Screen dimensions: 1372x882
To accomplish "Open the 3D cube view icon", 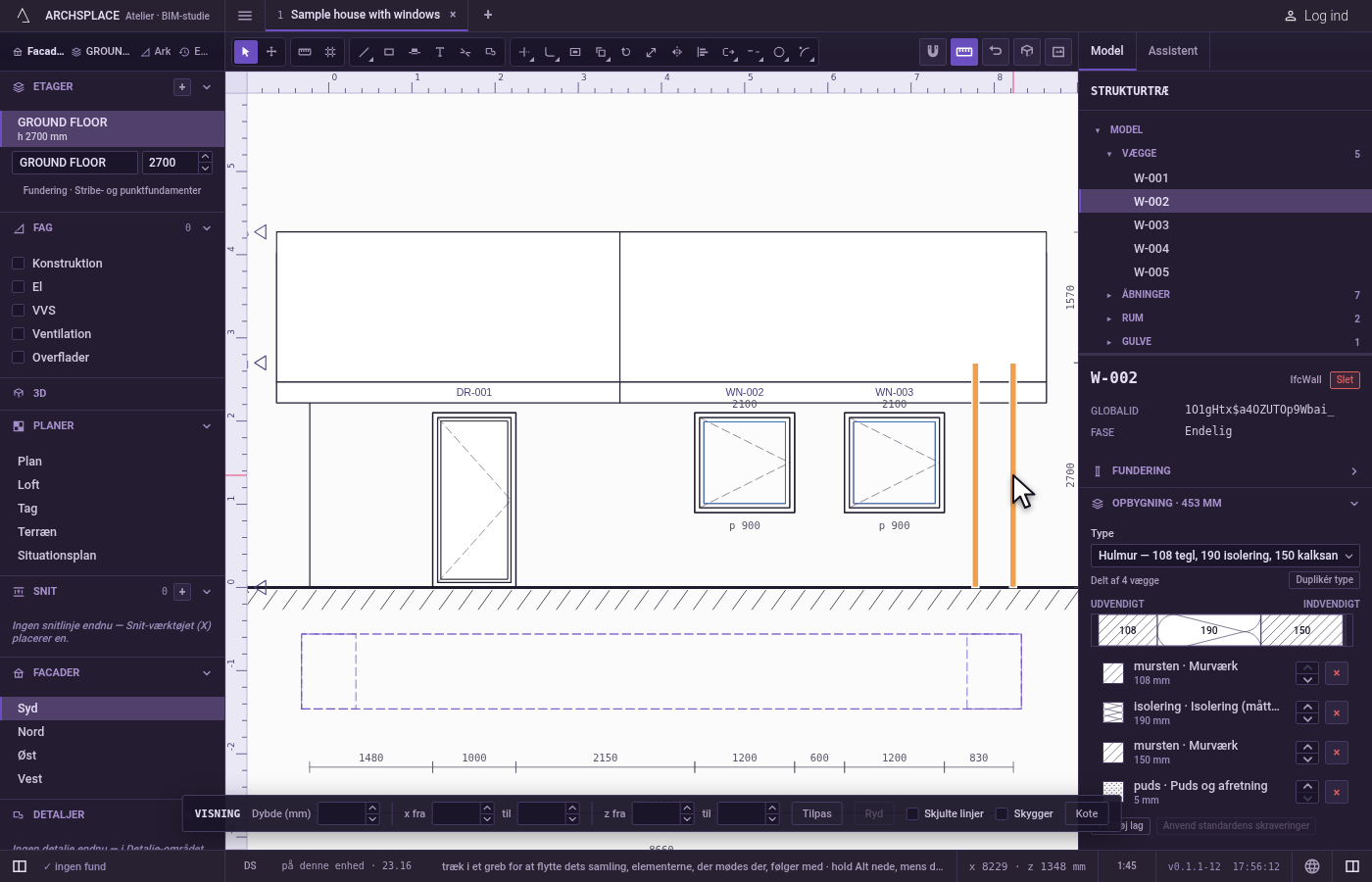I will point(1027,52).
